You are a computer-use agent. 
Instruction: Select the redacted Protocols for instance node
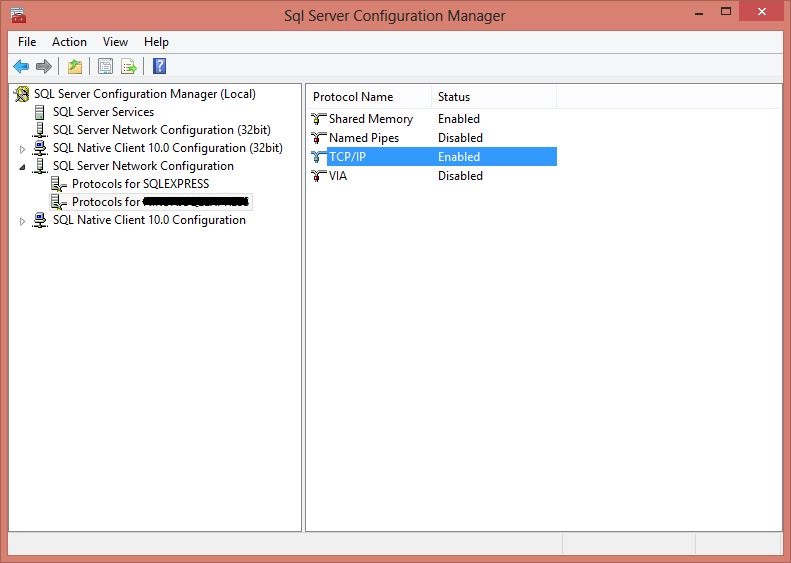(160, 202)
